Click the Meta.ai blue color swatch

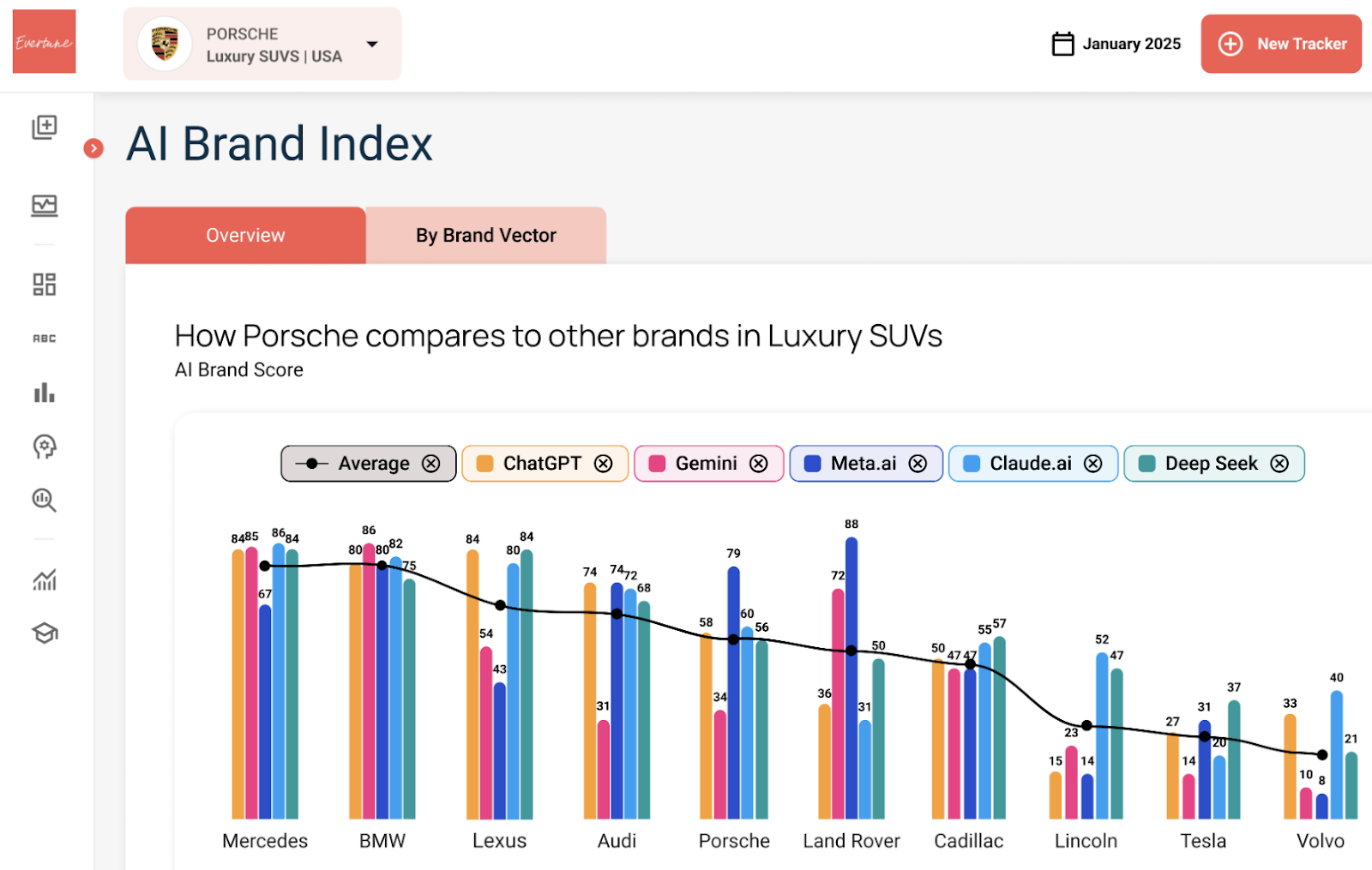coord(812,464)
